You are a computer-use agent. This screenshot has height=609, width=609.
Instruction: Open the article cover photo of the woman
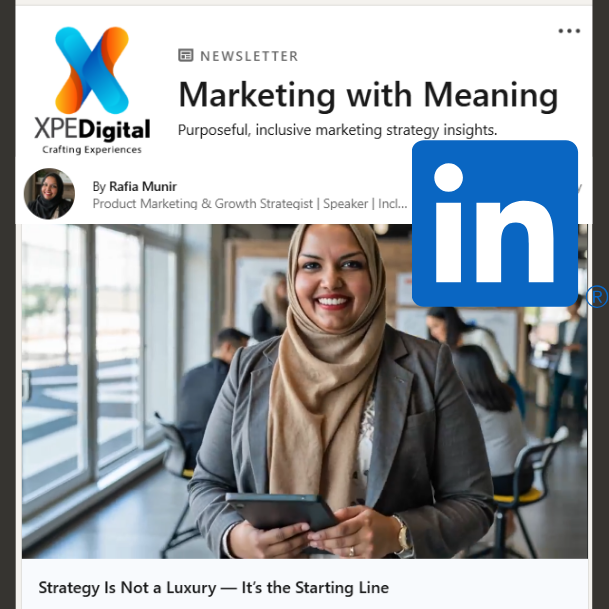tap(304, 391)
